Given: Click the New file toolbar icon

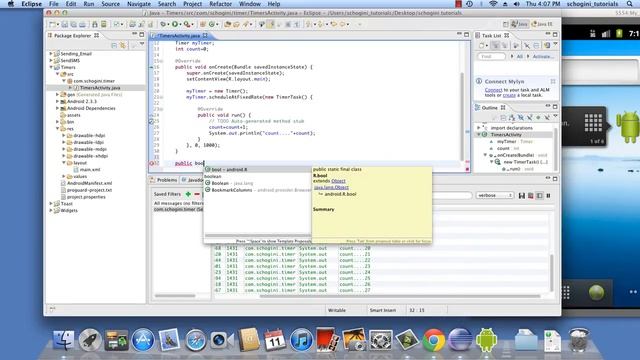Looking at the screenshot, I should (52, 24).
